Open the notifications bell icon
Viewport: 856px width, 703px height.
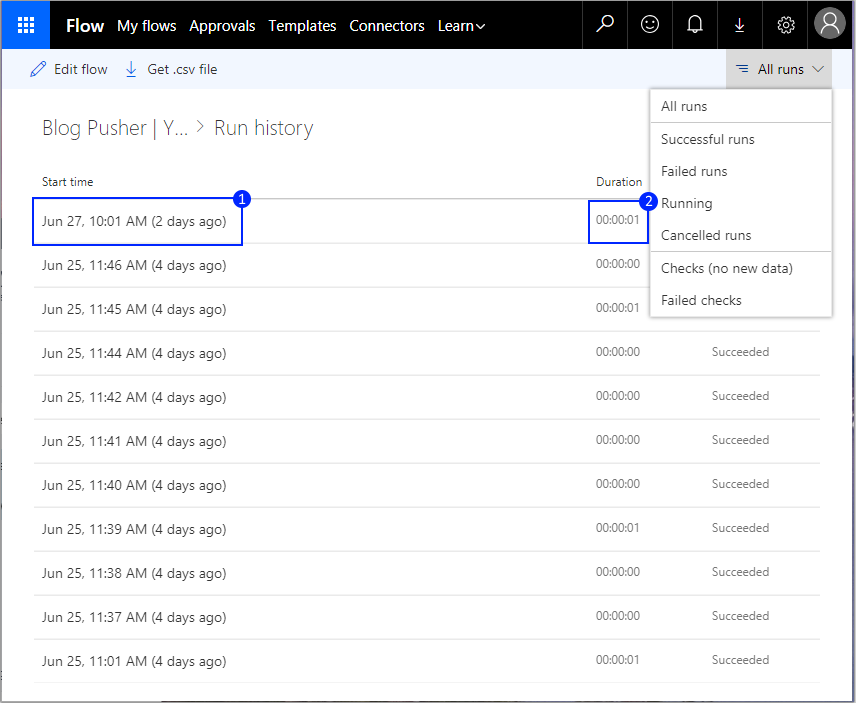coord(695,25)
